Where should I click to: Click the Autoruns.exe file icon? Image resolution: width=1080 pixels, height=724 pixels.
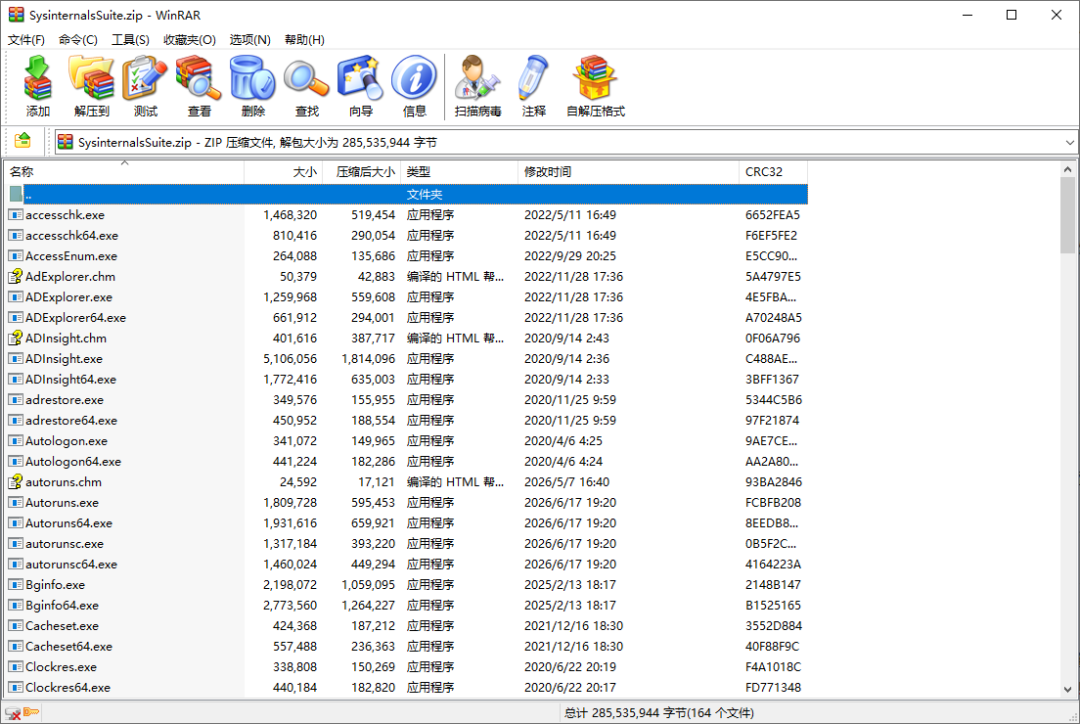(x=15, y=503)
